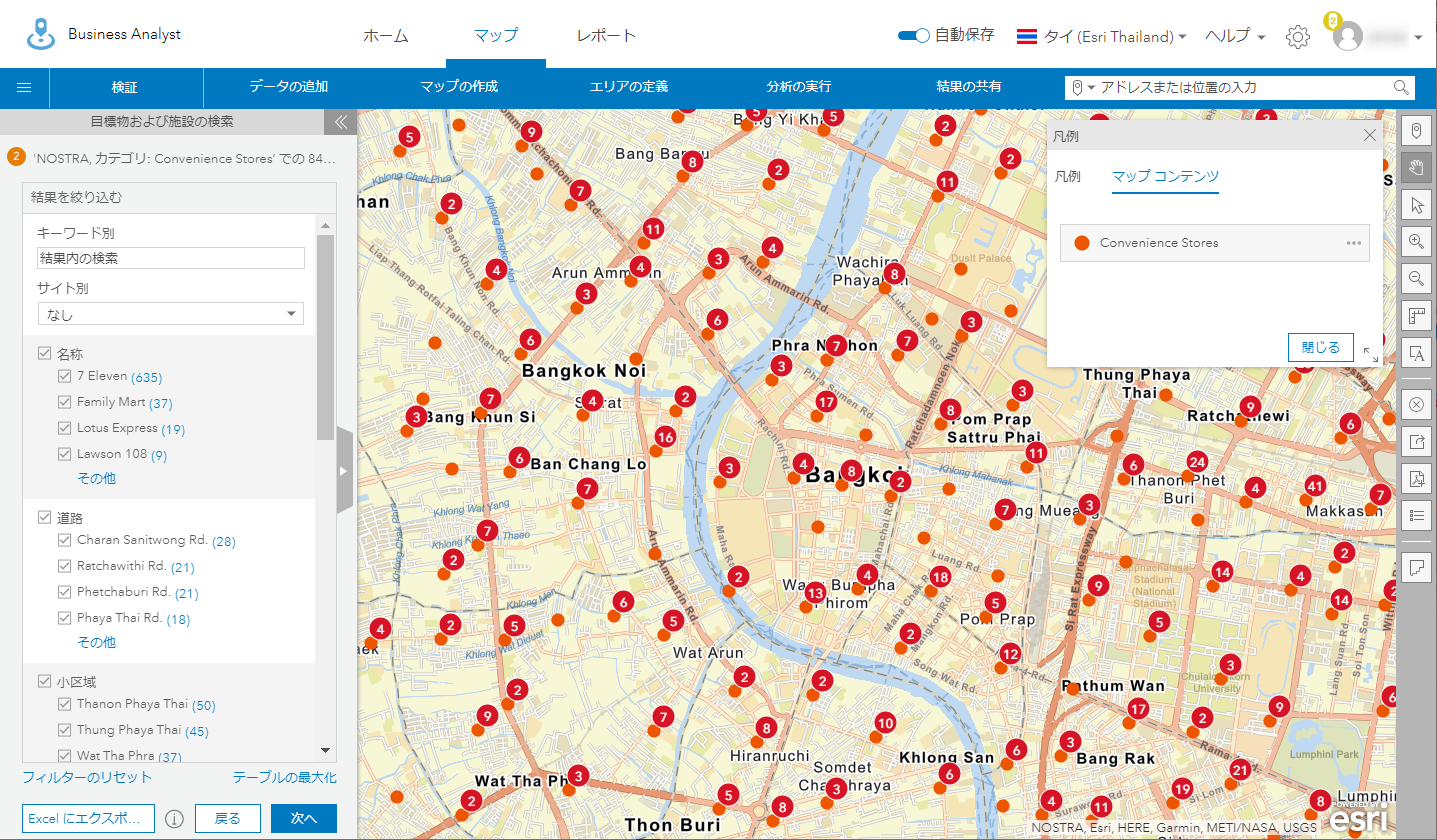Collapse the side panel with double chevron
The height and width of the screenshot is (840, 1437).
tap(340, 122)
